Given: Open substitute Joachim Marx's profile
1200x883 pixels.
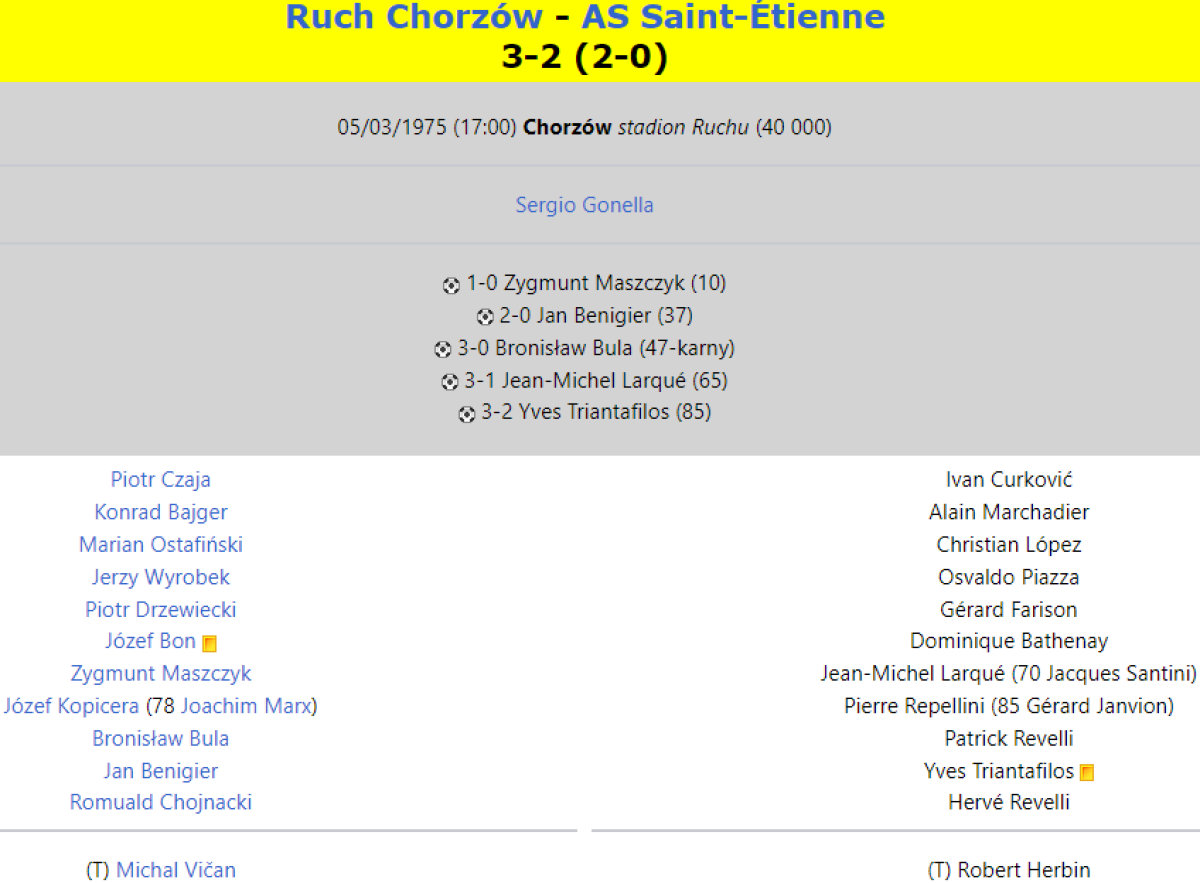Looking at the screenshot, I should coord(246,706).
